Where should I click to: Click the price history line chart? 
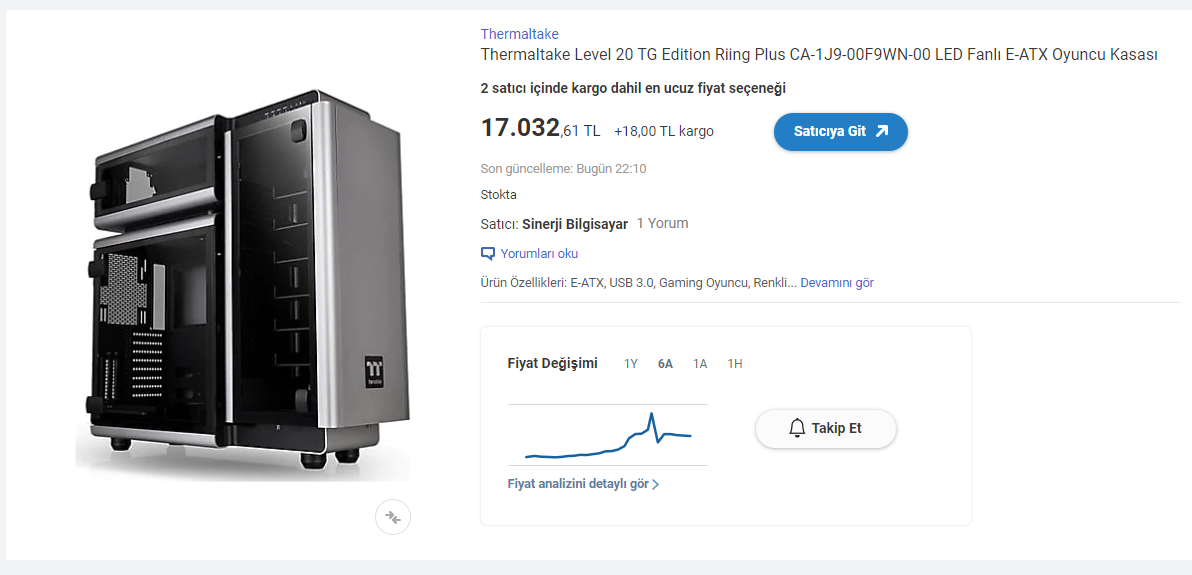coord(607,435)
